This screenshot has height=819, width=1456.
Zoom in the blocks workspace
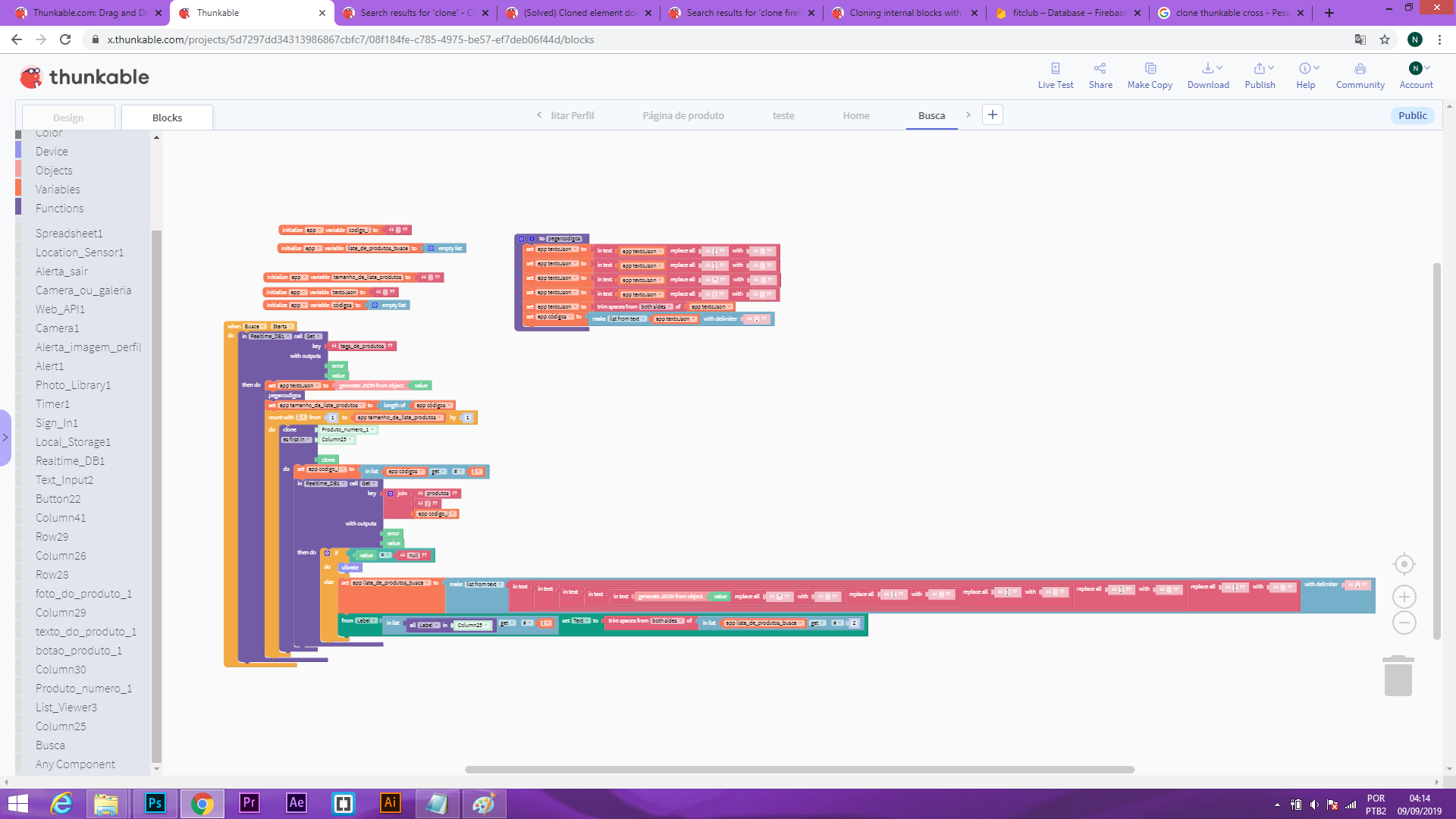(1404, 597)
